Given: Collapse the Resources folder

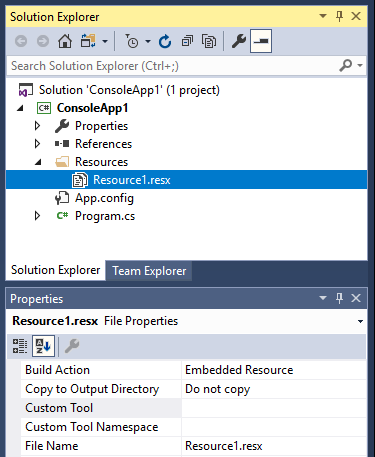Looking at the screenshot, I should (x=38, y=162).
